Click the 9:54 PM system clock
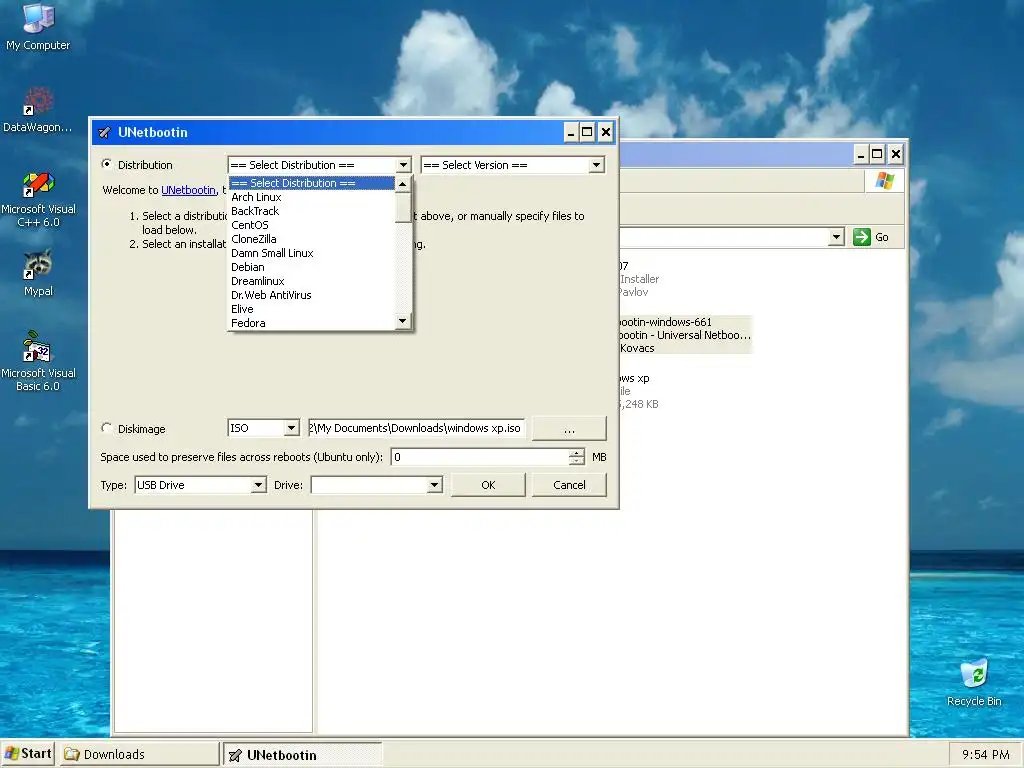 (985, 754)
